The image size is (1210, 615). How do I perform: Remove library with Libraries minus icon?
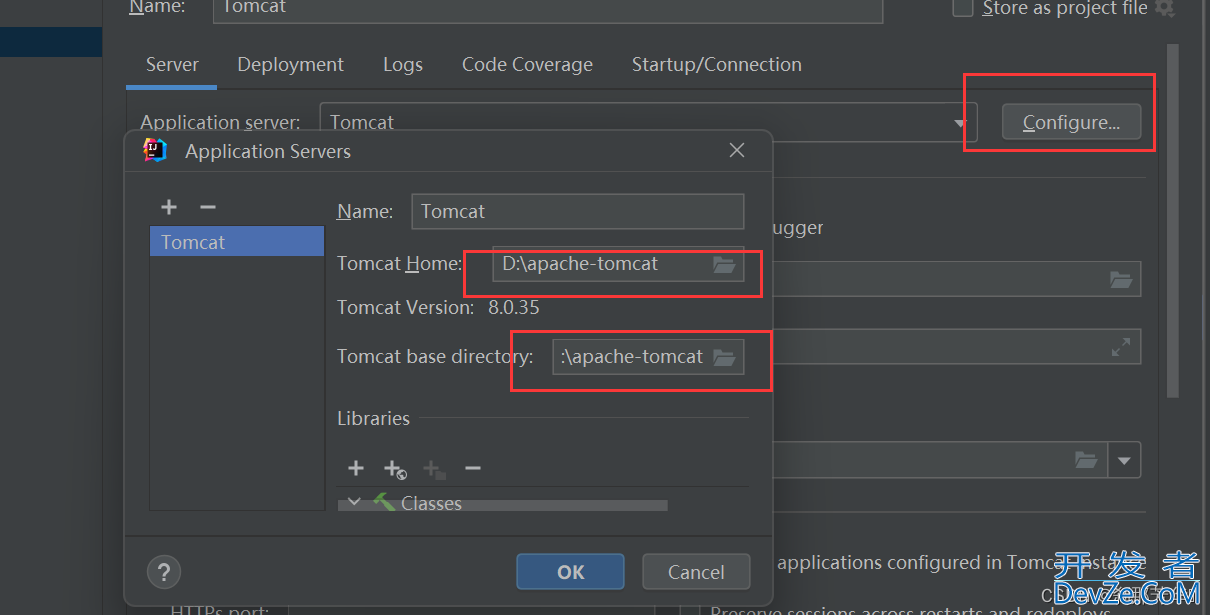(x=473, y=468)
